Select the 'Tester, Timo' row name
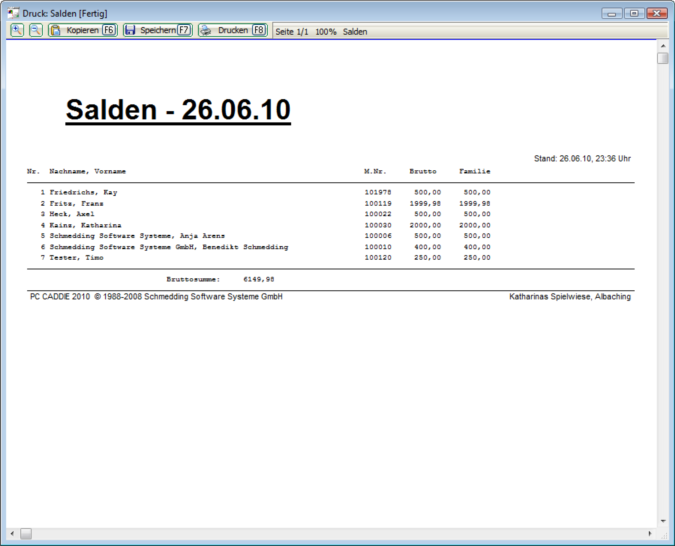This screenshot has width=675, height=546. point(76,257)
